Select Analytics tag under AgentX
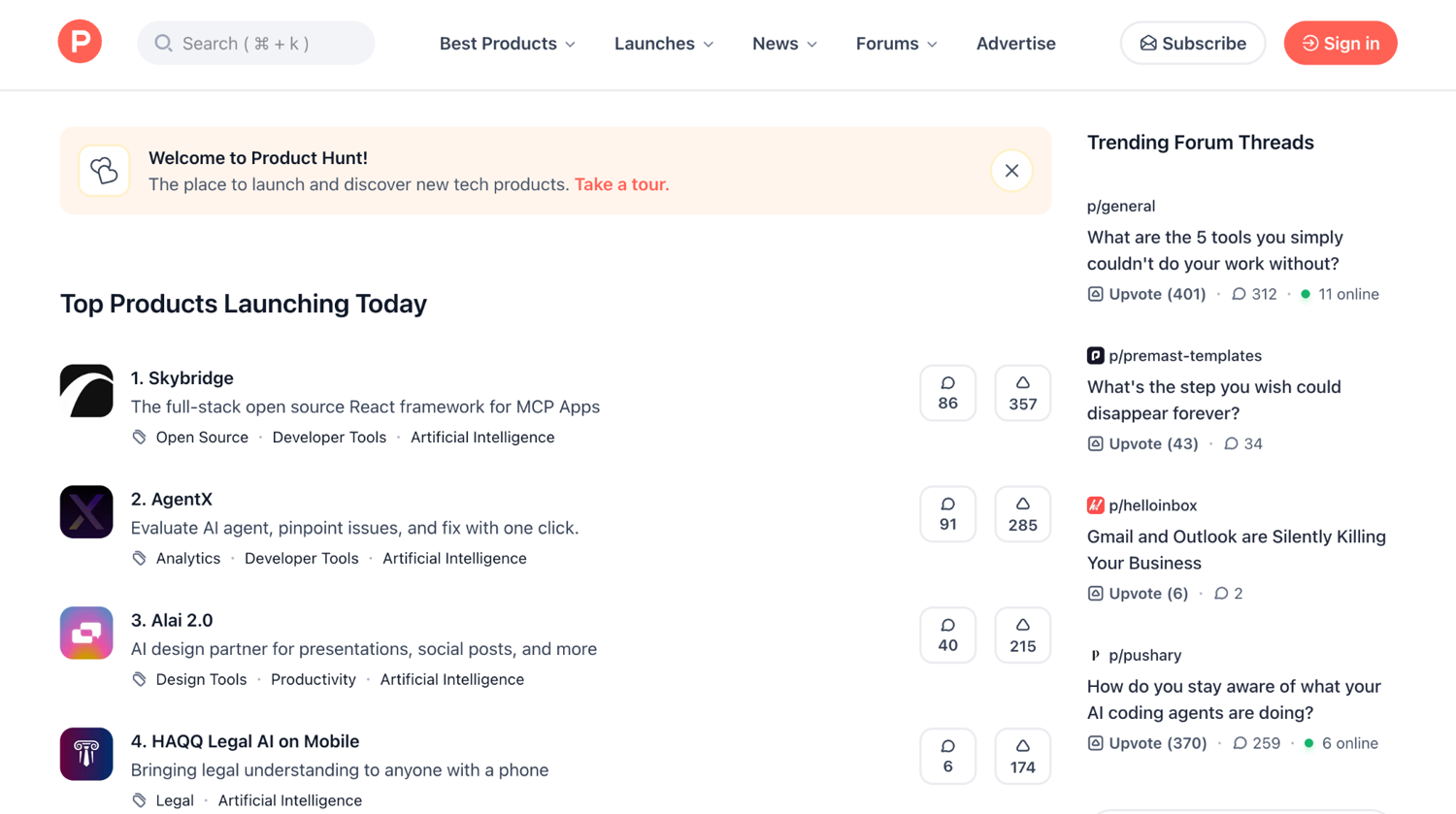The image size is (1456, 814). (188, 559)
